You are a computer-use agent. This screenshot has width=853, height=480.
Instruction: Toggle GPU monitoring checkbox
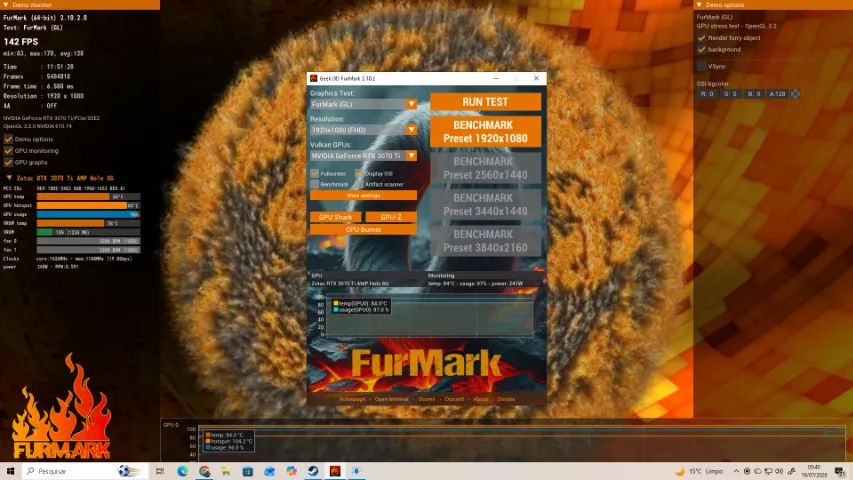(x=8, y=151)
